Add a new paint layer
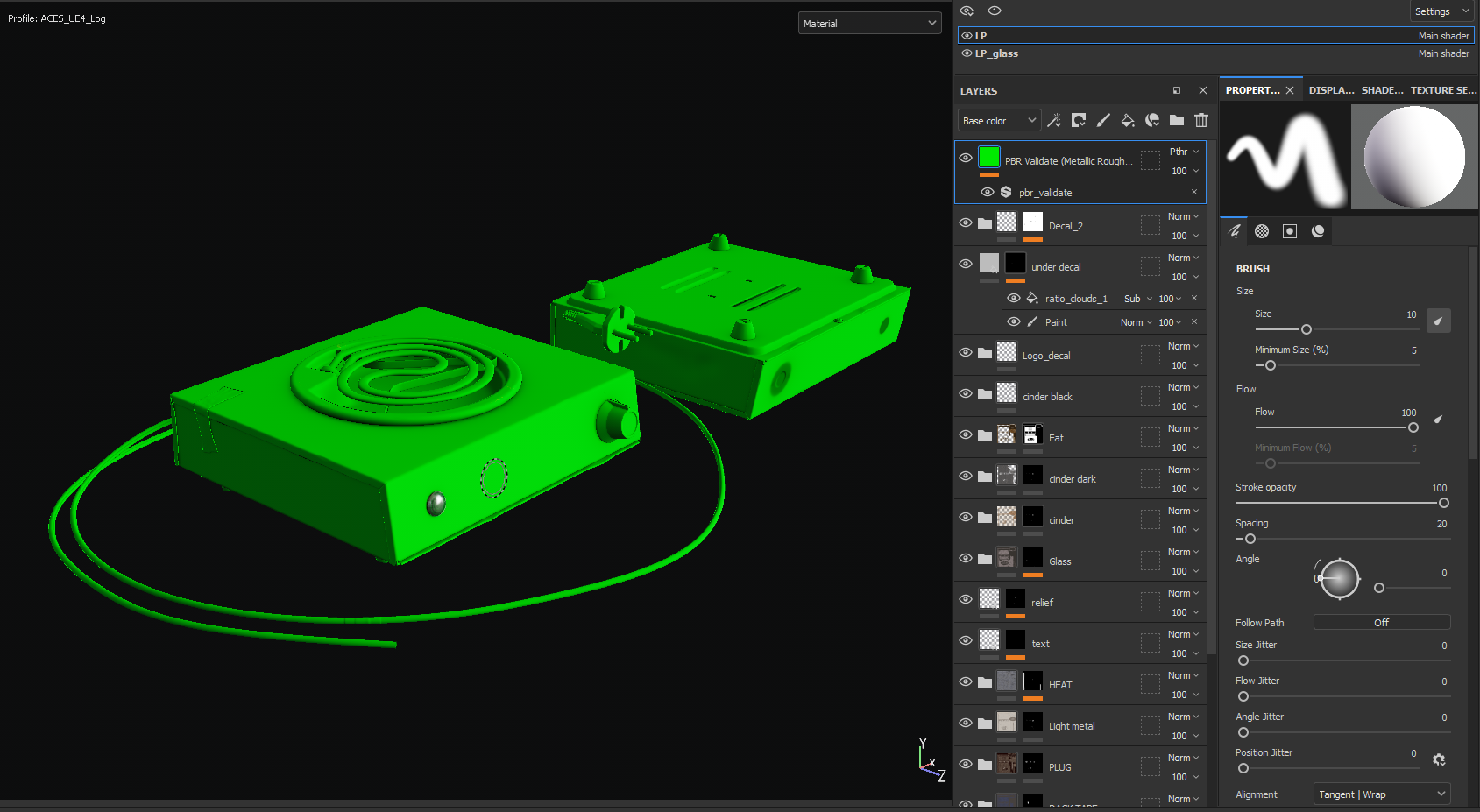This screenshot has height=812, width=1480. 1103,120
